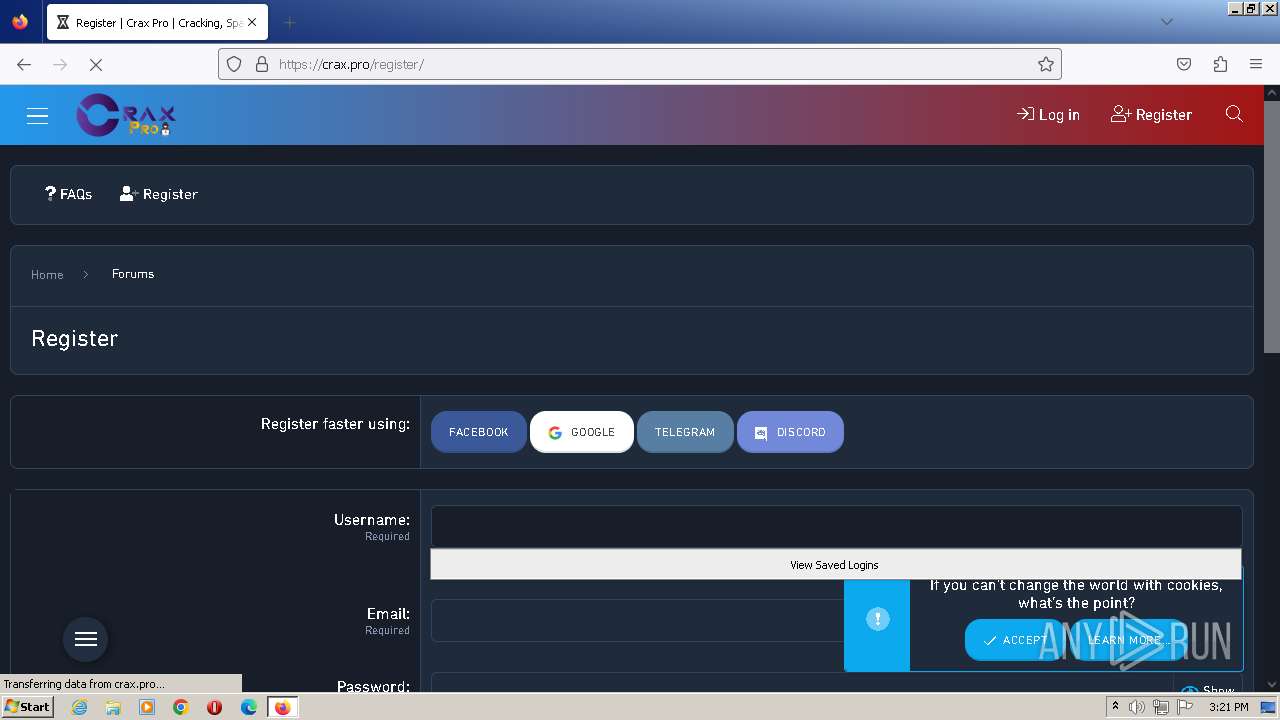Open Firefox application menu

click(1256, 64)
